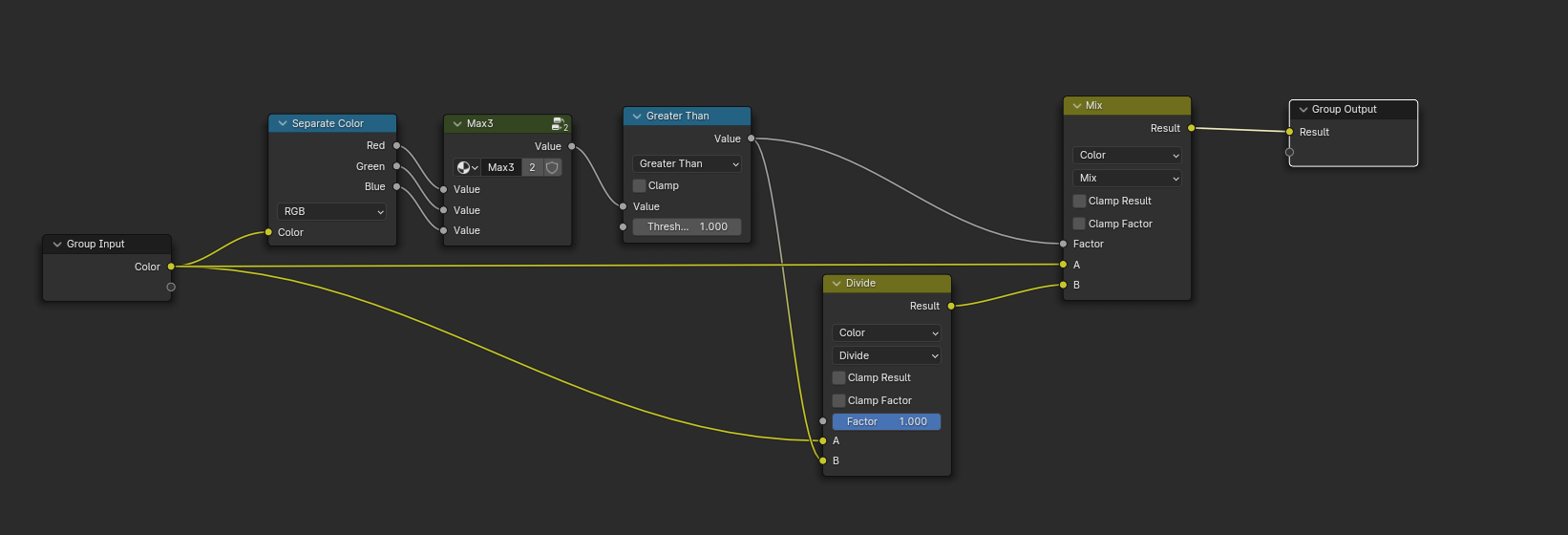Click the empty socket on Group Output
1568x535 pixels.
[x=1289, y=152]
